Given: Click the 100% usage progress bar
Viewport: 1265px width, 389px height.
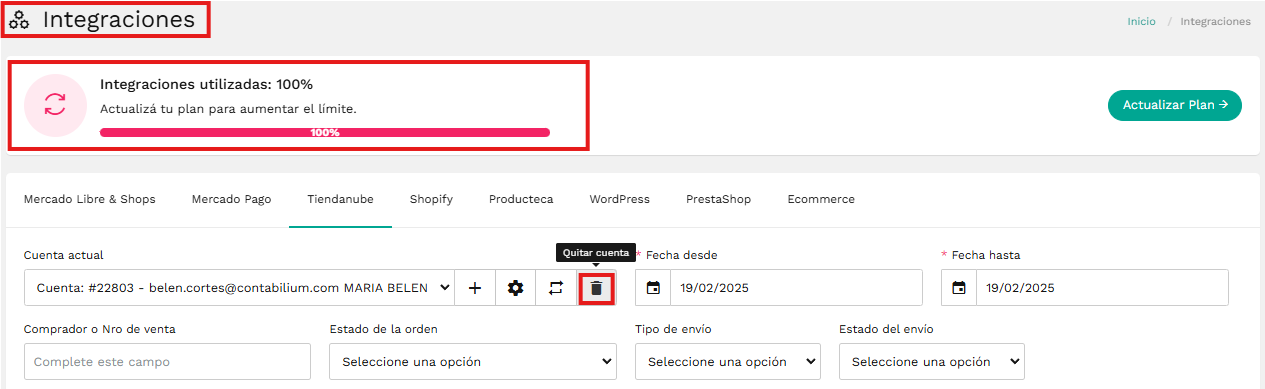Looking at the screenshot, I should tap(325, 132).
